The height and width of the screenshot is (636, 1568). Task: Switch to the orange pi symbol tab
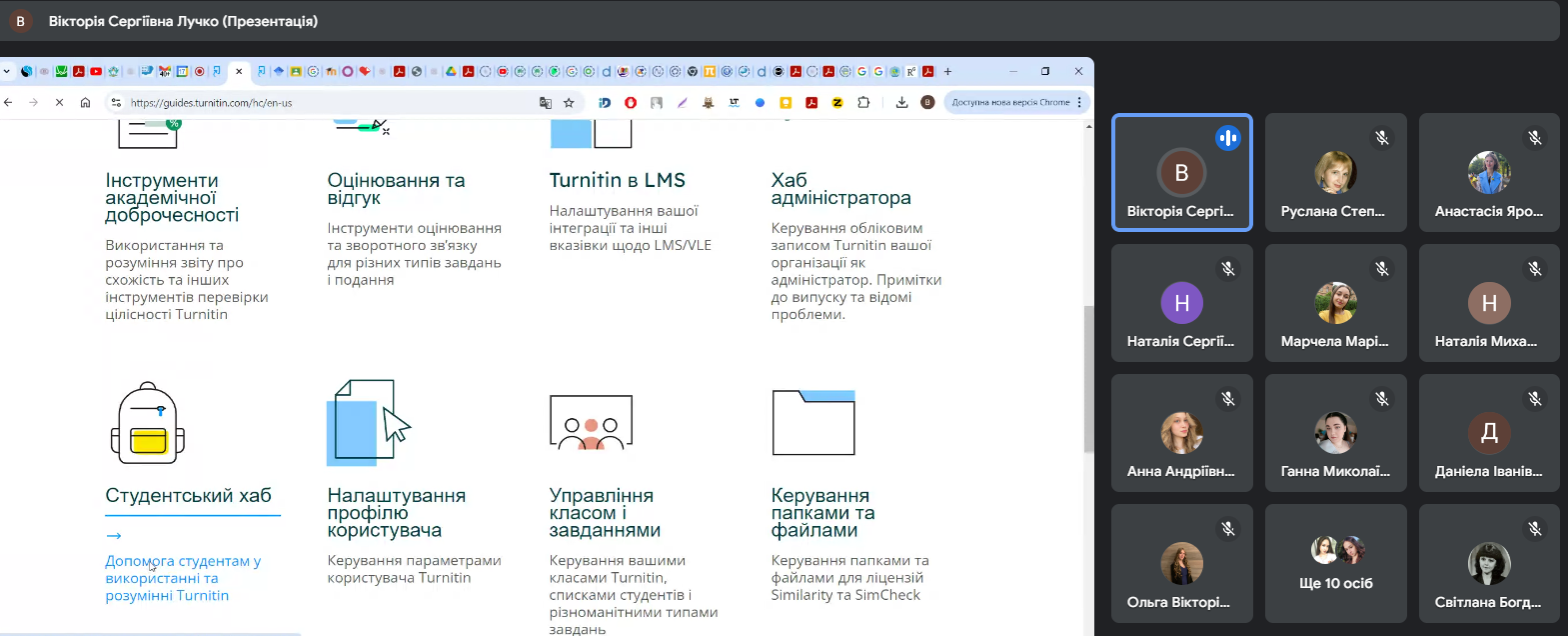tap(709, 71)
